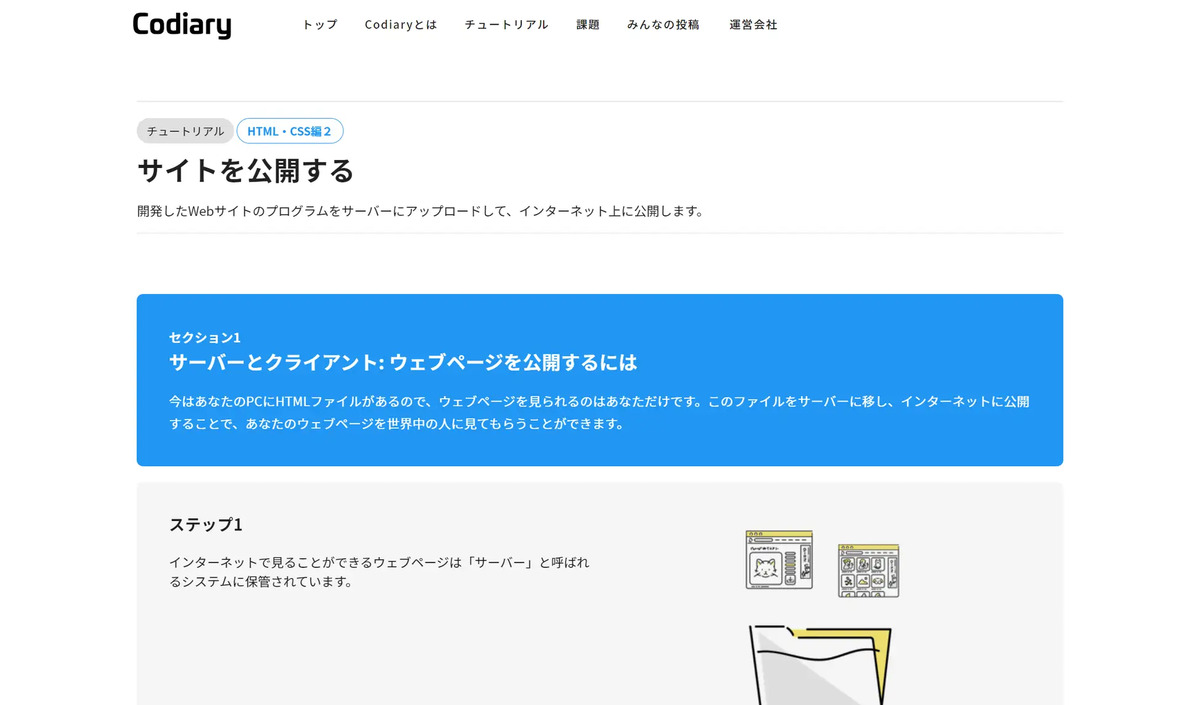Select the チュートリアル tag badge
Screen dimensions: 1200x705
coord(184,130)
